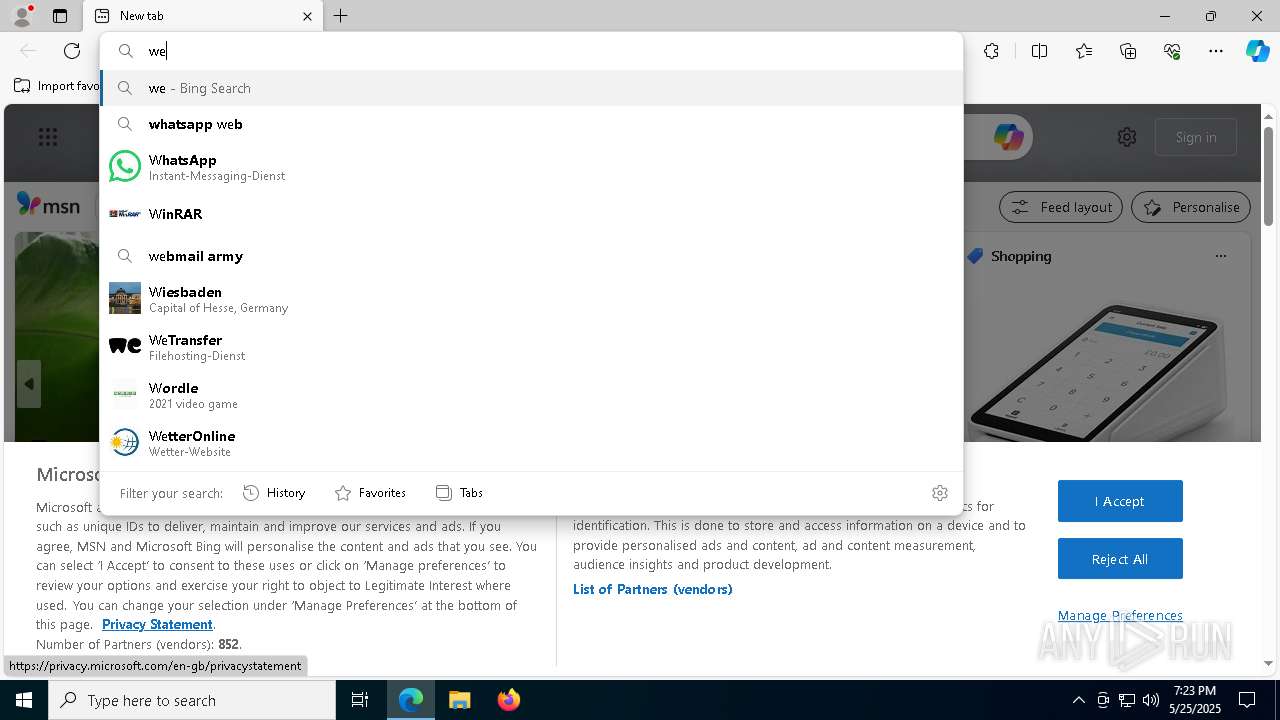Show hidden system tray icons
Viewport: 1280px width, 720px height.
1078,700
